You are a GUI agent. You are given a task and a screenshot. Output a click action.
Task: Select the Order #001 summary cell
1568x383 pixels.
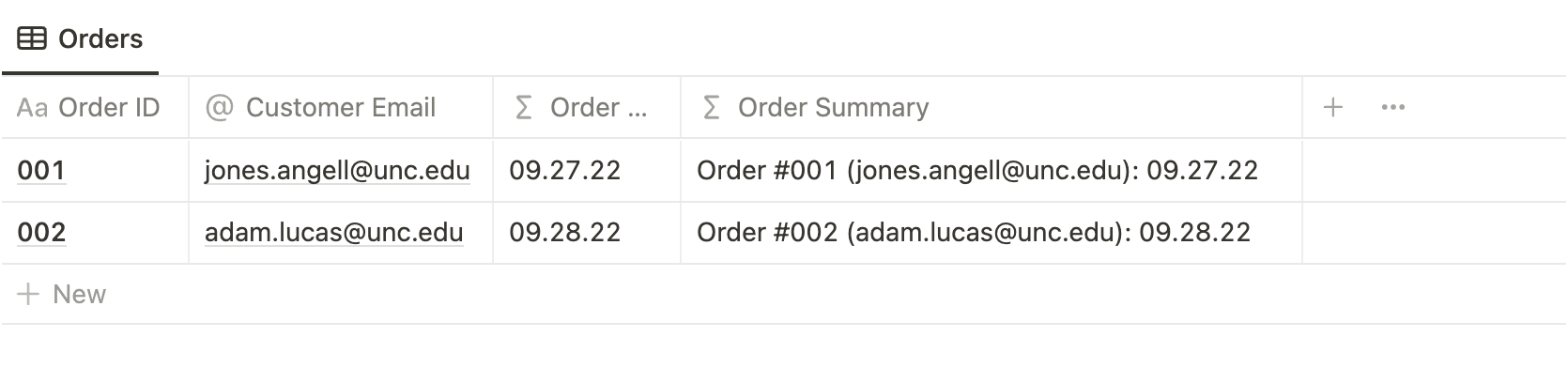(x=976, y=171)
